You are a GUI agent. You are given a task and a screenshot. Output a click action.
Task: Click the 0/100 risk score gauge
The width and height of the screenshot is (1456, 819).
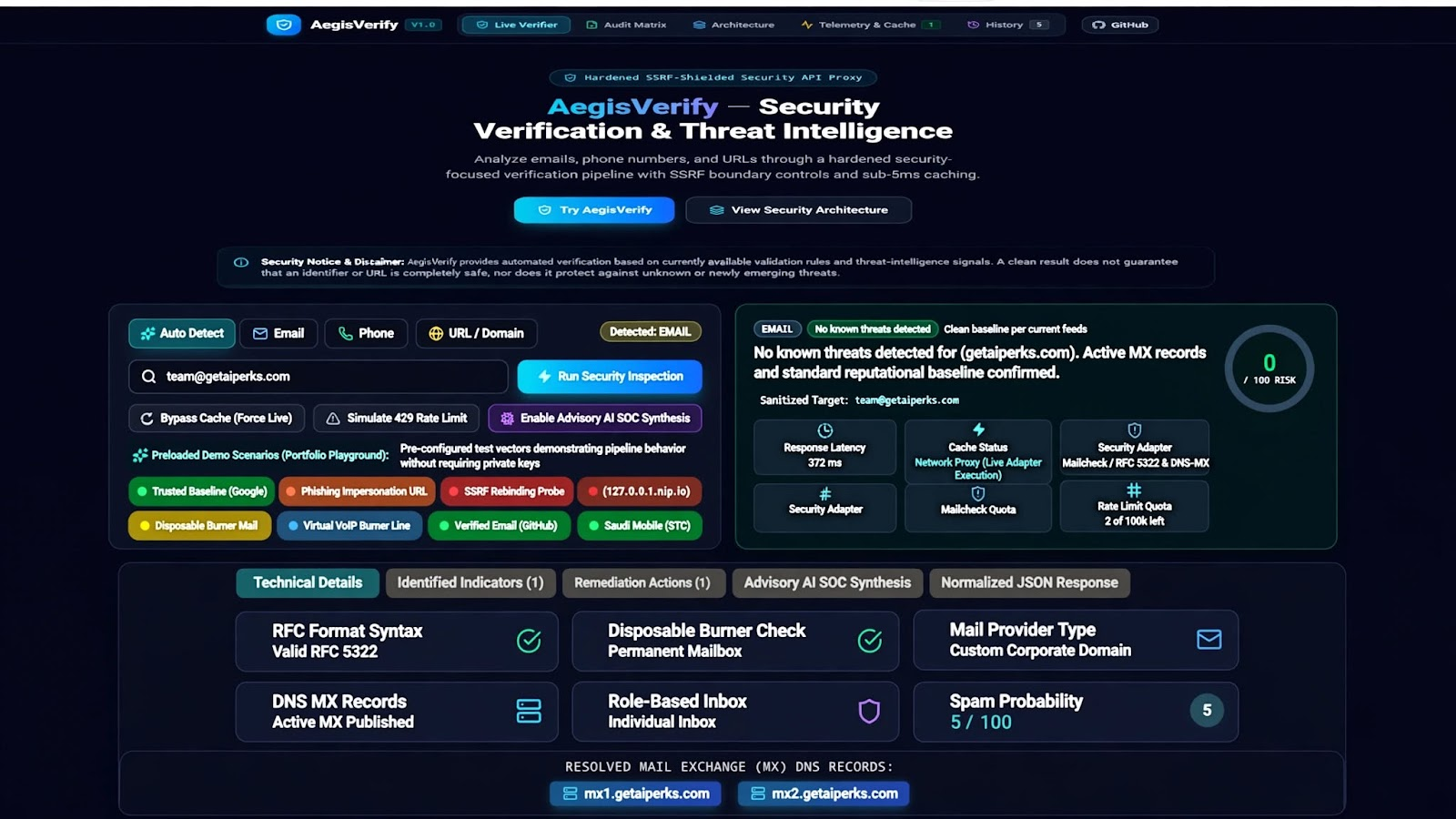(1269, 369)
